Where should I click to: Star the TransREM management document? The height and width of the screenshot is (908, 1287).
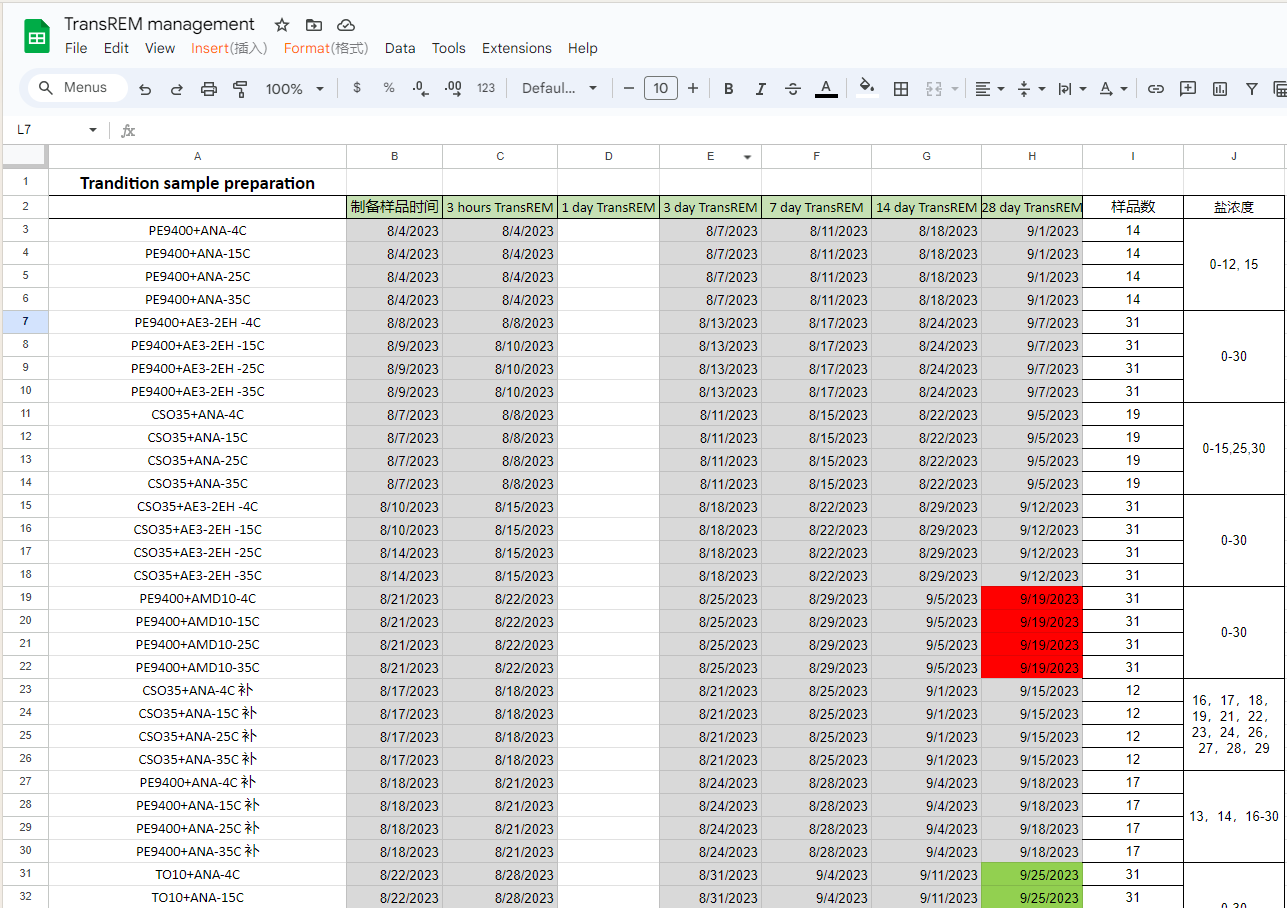pyautogui.click(x=282, y=25)
